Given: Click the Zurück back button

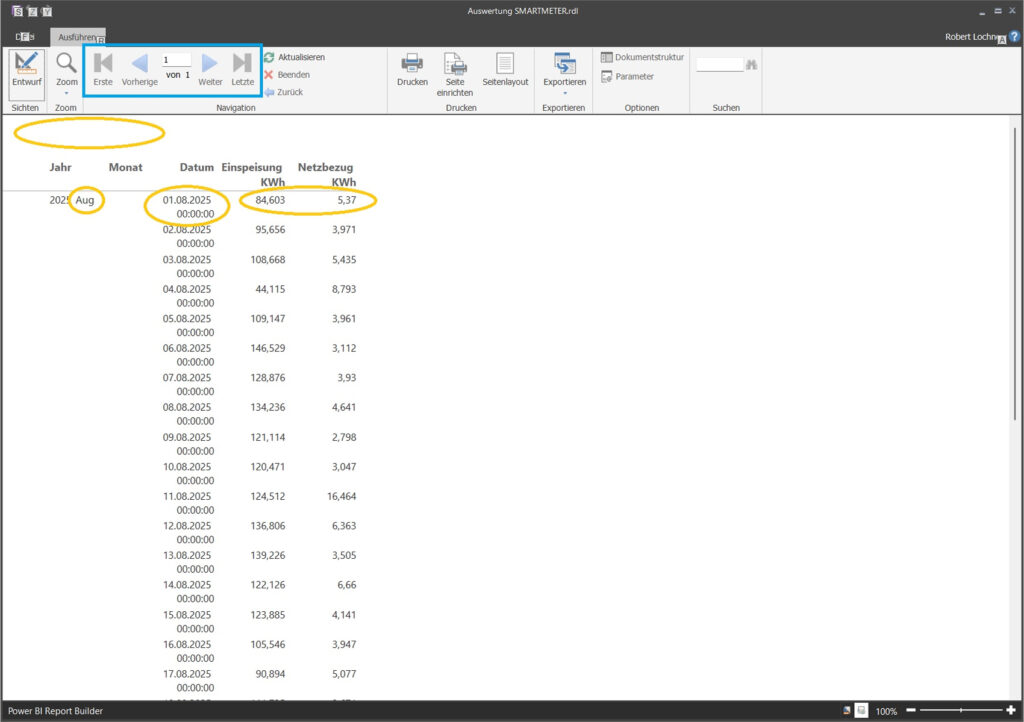Looking at the screenshot, I should pyautogui.click(x=284, y=92).
